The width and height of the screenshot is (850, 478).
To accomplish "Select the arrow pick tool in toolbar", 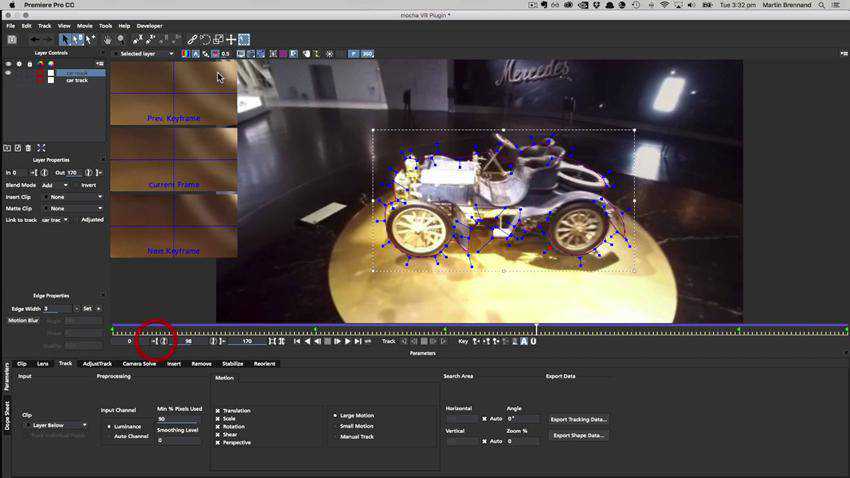I will pos(65,40).
